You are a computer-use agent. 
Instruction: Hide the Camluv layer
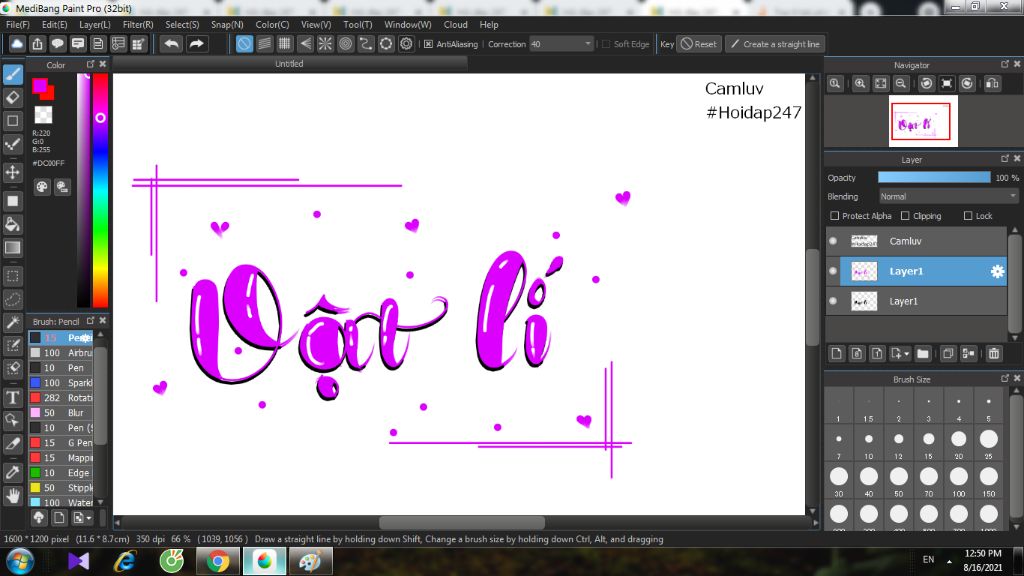click(x=833, y=241)
